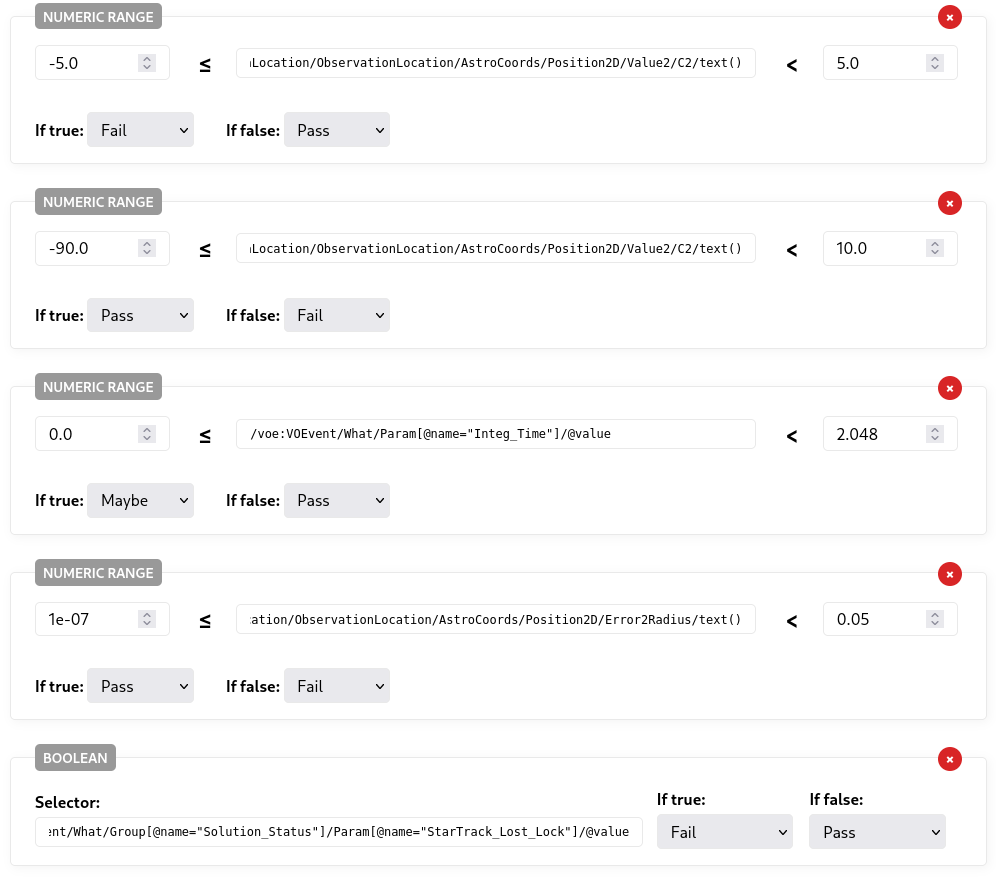Viewport: 996px width, 878px height.
Task: Click the stepper on the 0.0 lower bound
Action: coord(147,434)
